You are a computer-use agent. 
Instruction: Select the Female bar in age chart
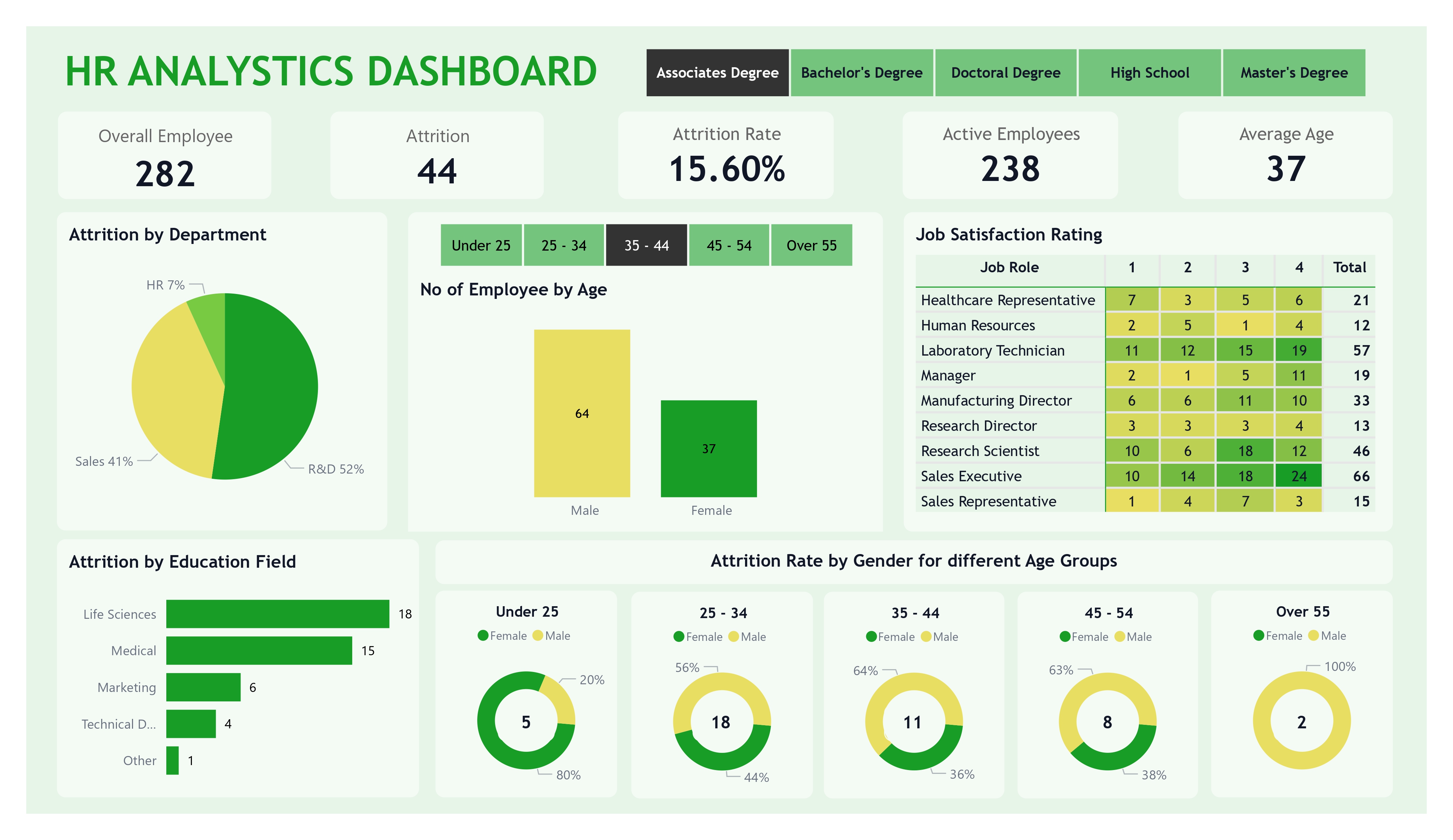pos(709,449)
